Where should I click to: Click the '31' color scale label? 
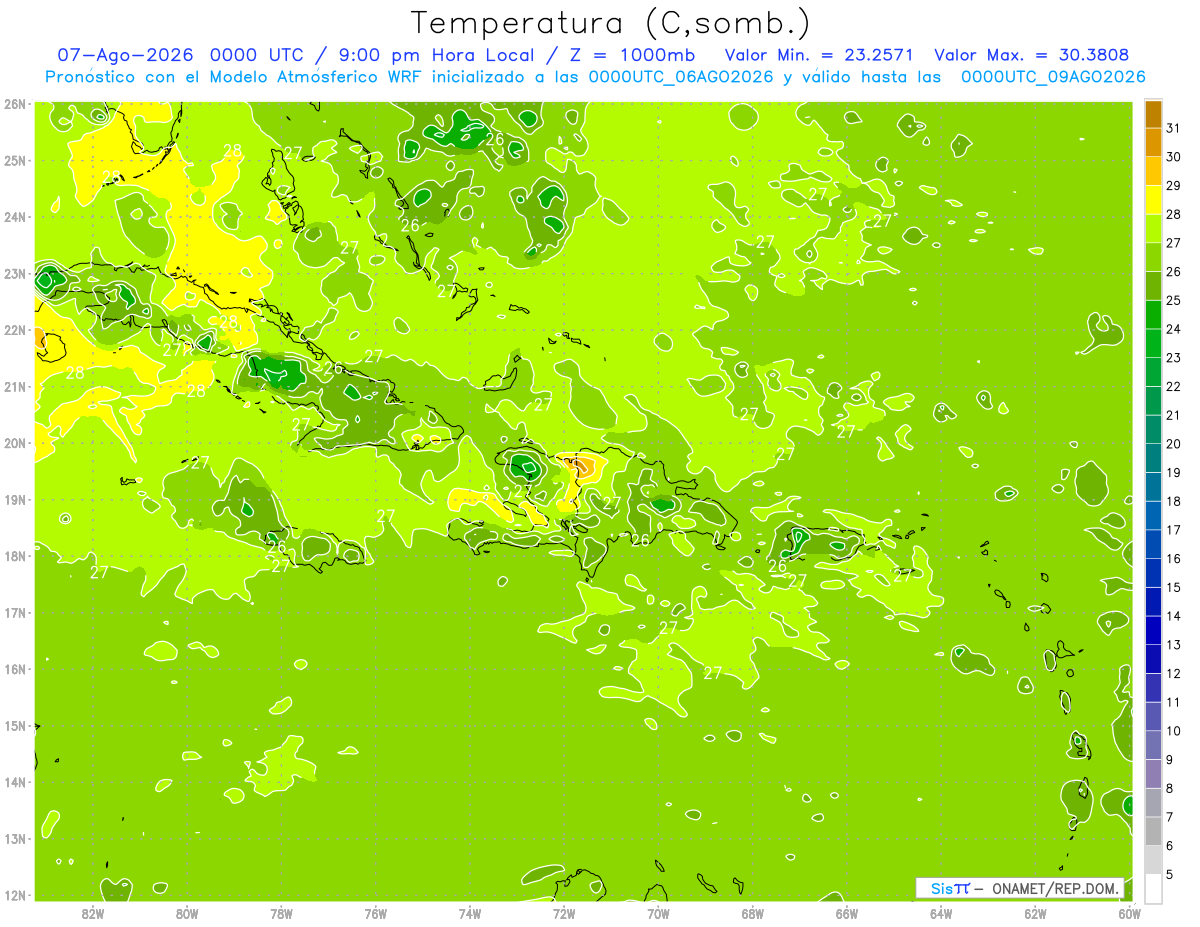[x=1174, y=128]
